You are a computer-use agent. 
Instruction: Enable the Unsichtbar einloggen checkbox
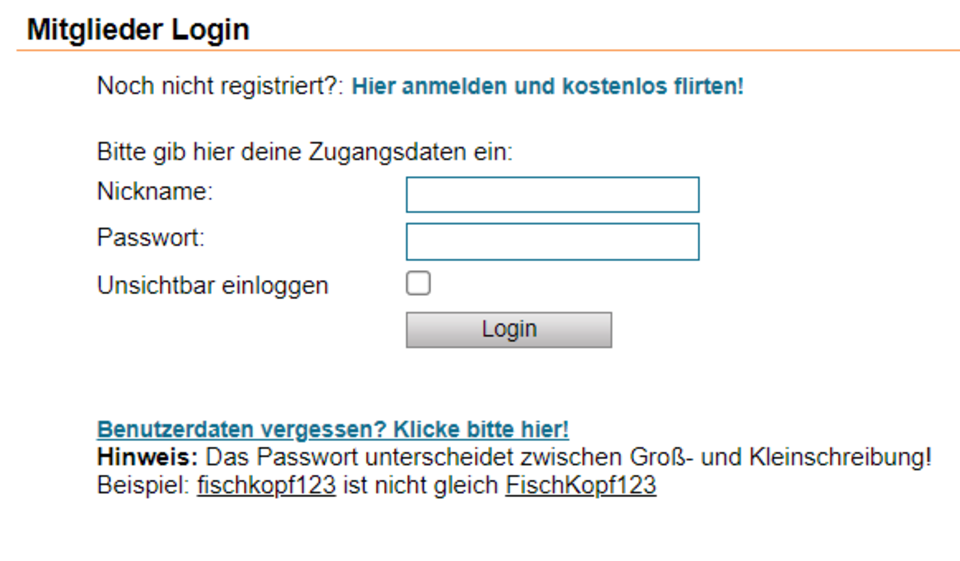pos(418,284)
